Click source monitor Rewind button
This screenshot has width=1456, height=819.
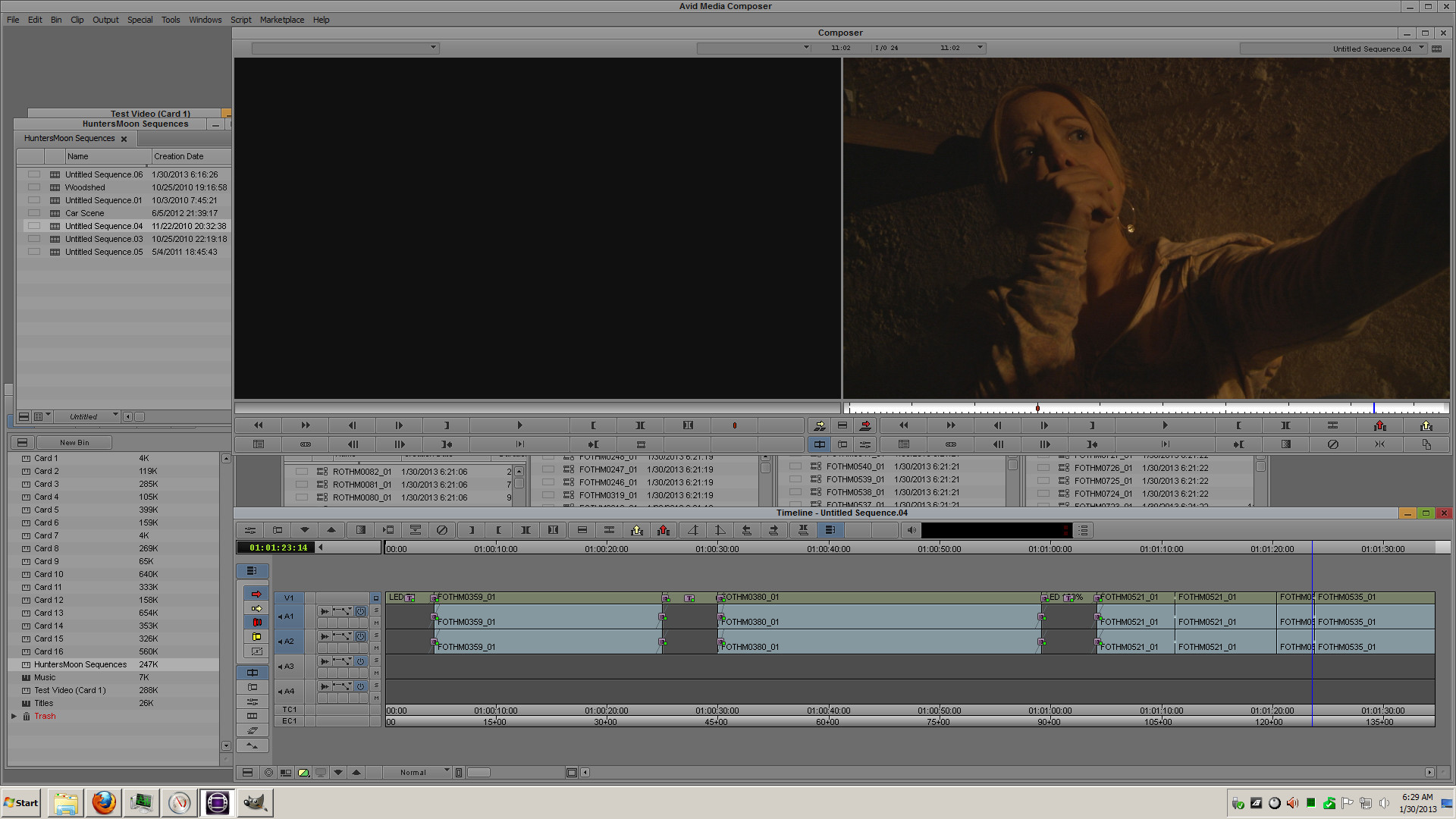(258, 425)
